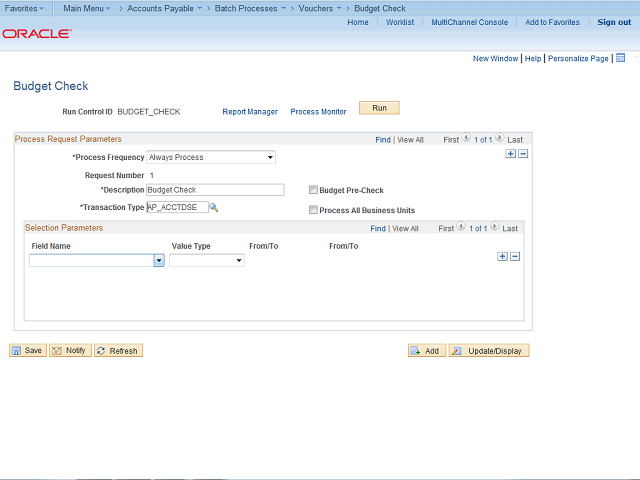Show previous row in Selection Parameters
640x480 pixels.
(461, 226)
